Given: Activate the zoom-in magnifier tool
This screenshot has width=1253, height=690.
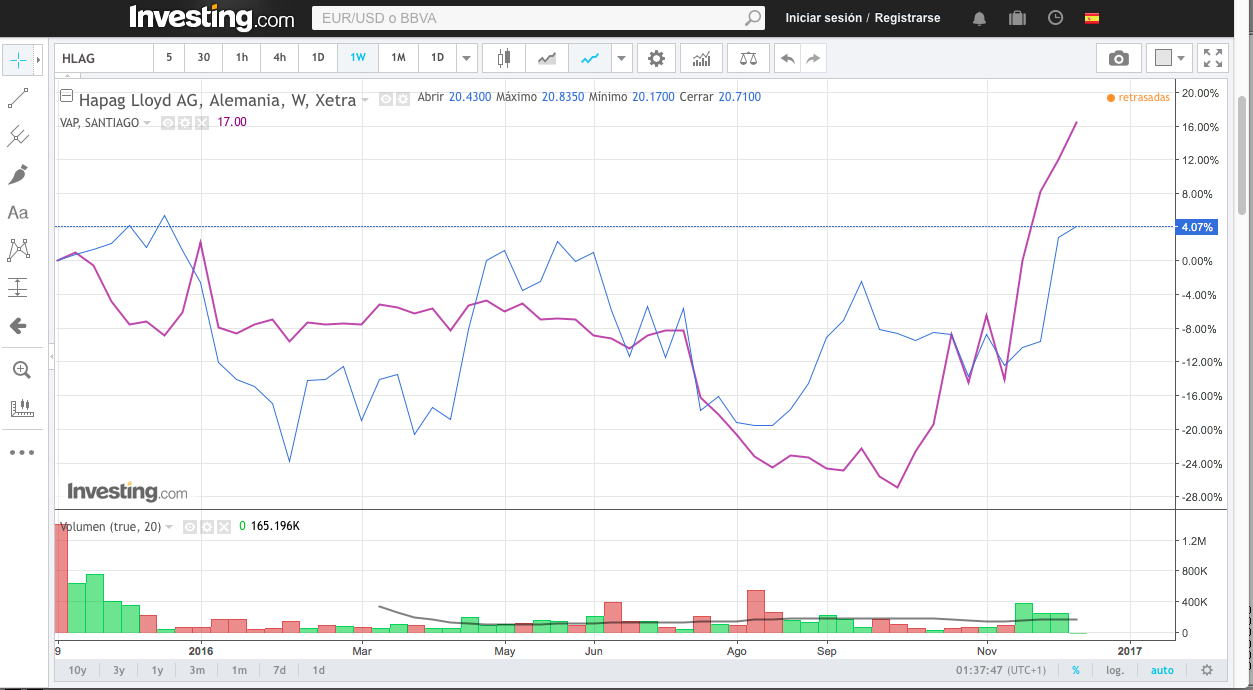Looking at the screenshot, I should click(20, 370).
